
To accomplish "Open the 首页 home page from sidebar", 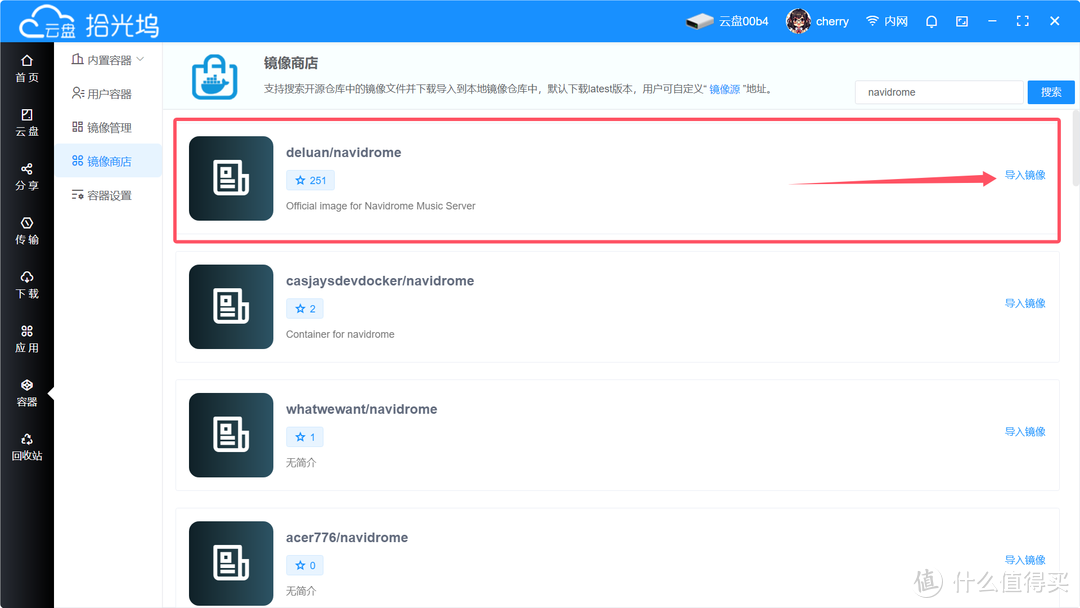I will (x=26, y=68).
